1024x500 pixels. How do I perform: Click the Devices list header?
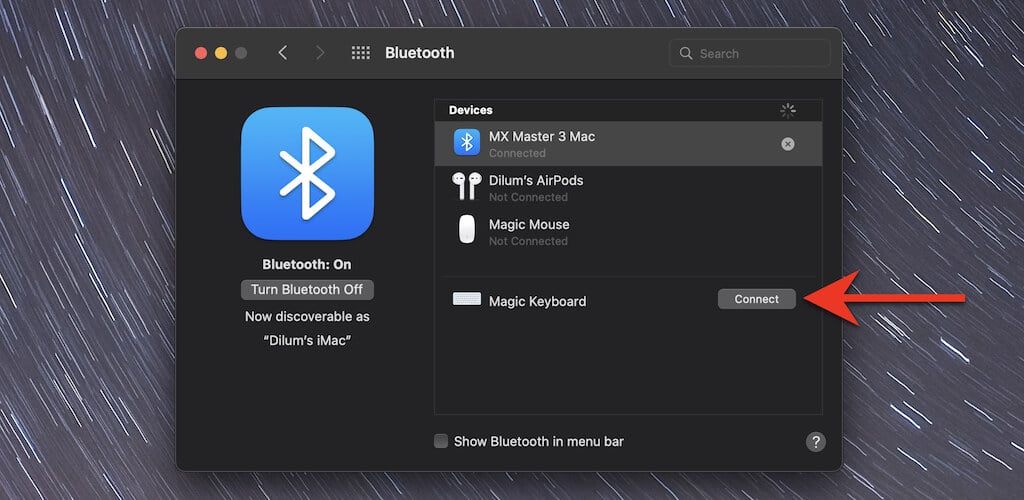471,110
